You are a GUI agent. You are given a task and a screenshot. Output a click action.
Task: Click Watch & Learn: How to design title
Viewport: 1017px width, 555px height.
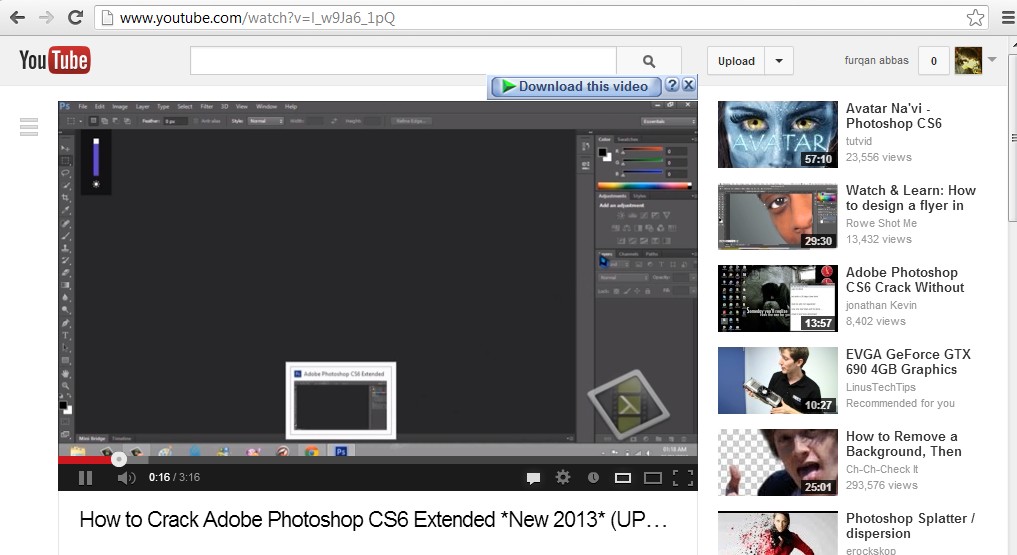(x=911, y=198)
